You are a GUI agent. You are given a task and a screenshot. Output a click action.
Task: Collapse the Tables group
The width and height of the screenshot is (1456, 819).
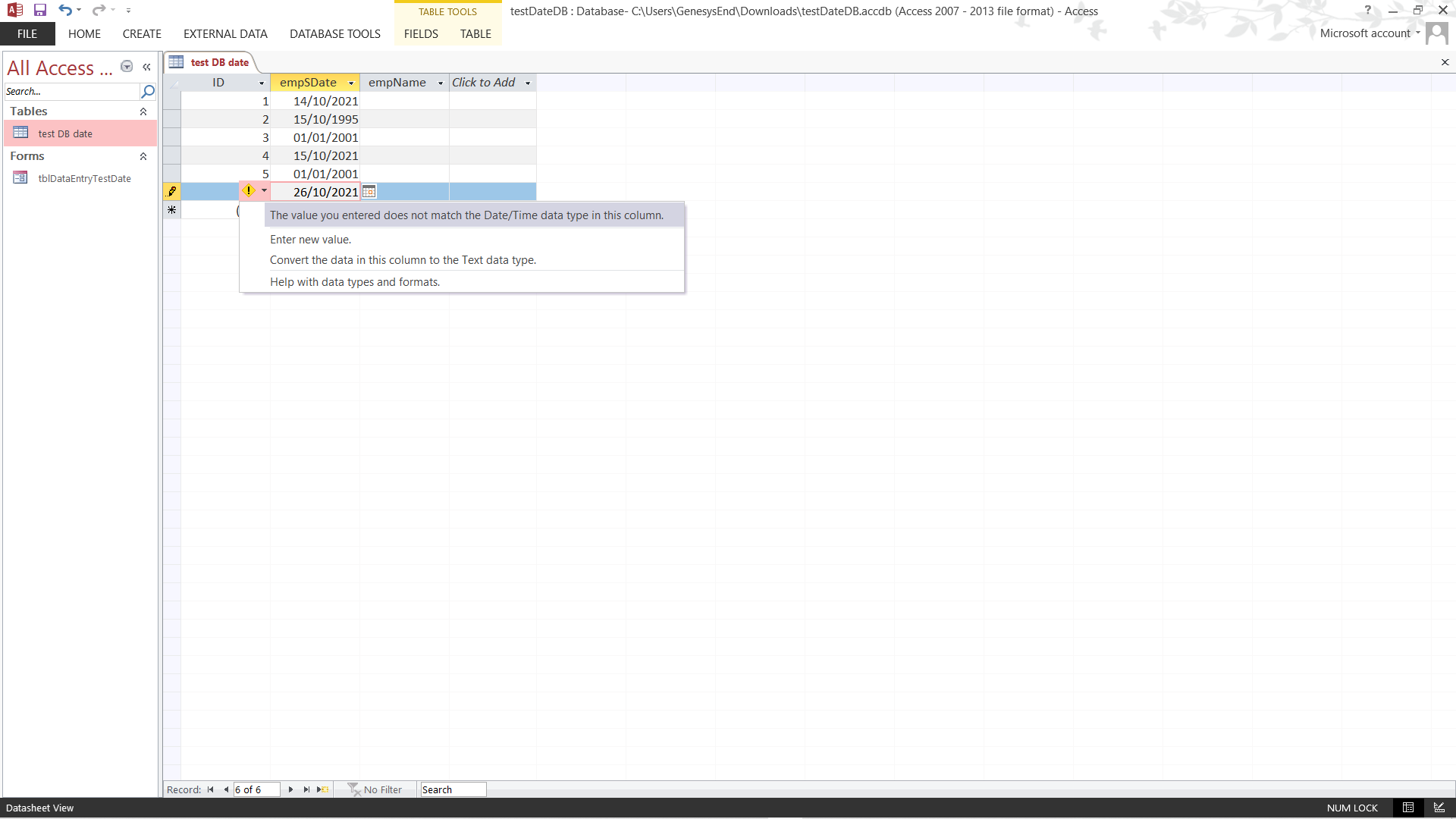(x=143, y=111)
